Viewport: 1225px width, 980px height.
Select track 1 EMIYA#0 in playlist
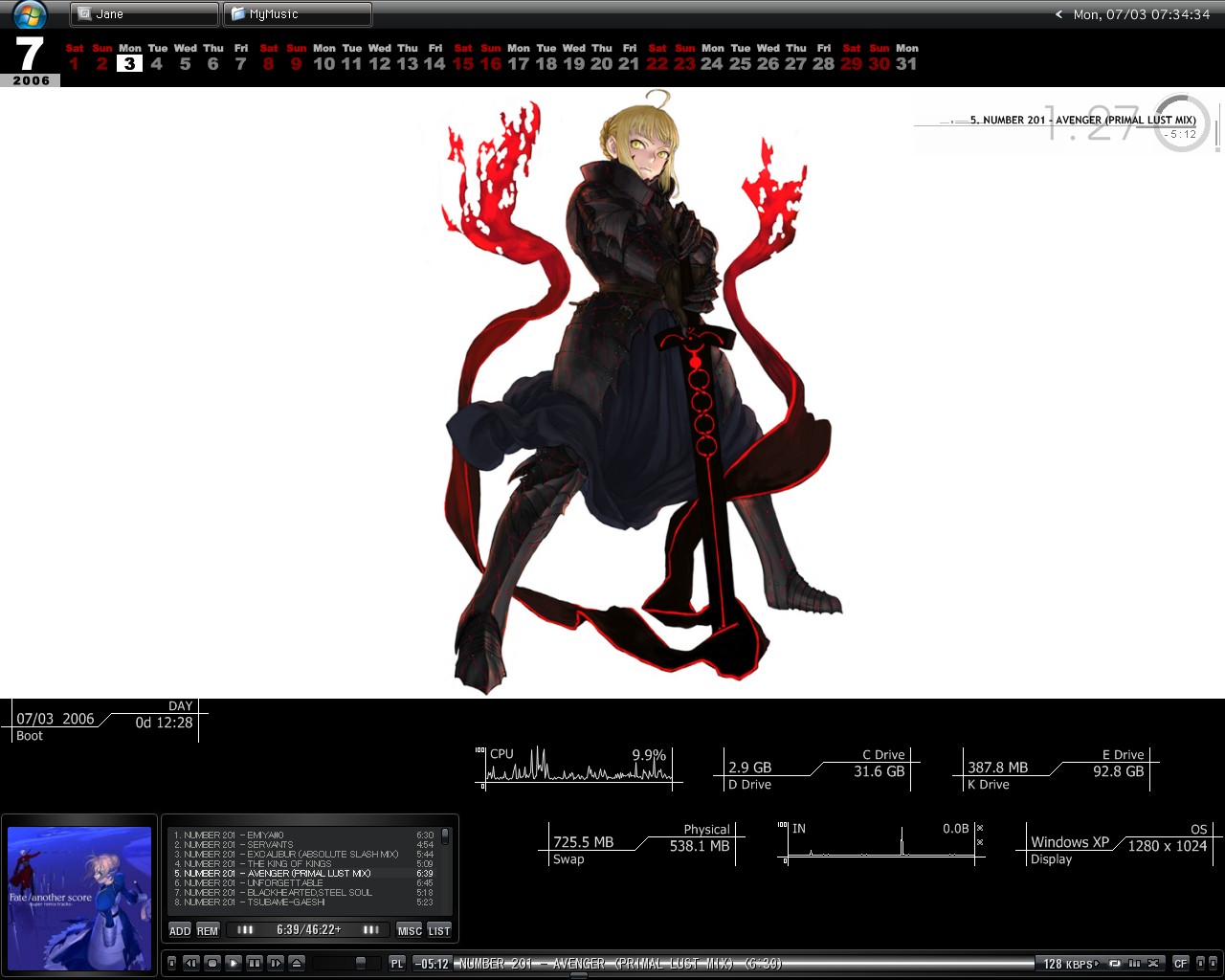click(x=303, y=835)
